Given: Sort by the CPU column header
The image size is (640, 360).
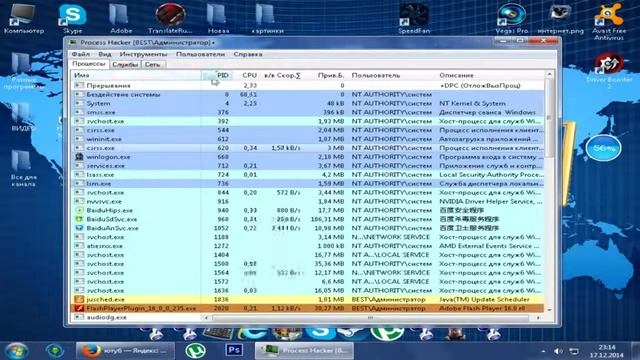Looking at the screenshot, I should coord(246,75).
